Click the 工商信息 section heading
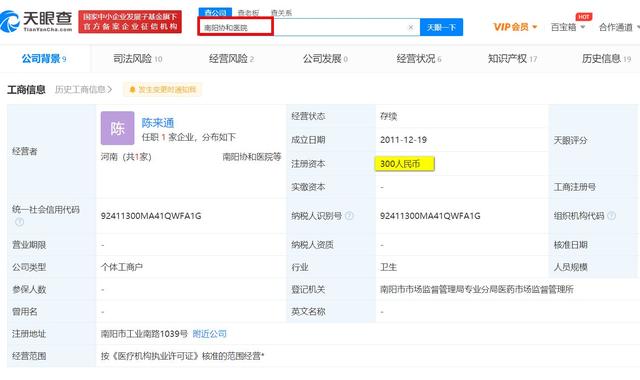This screenshot has height=380, width=640. point(26,89)
